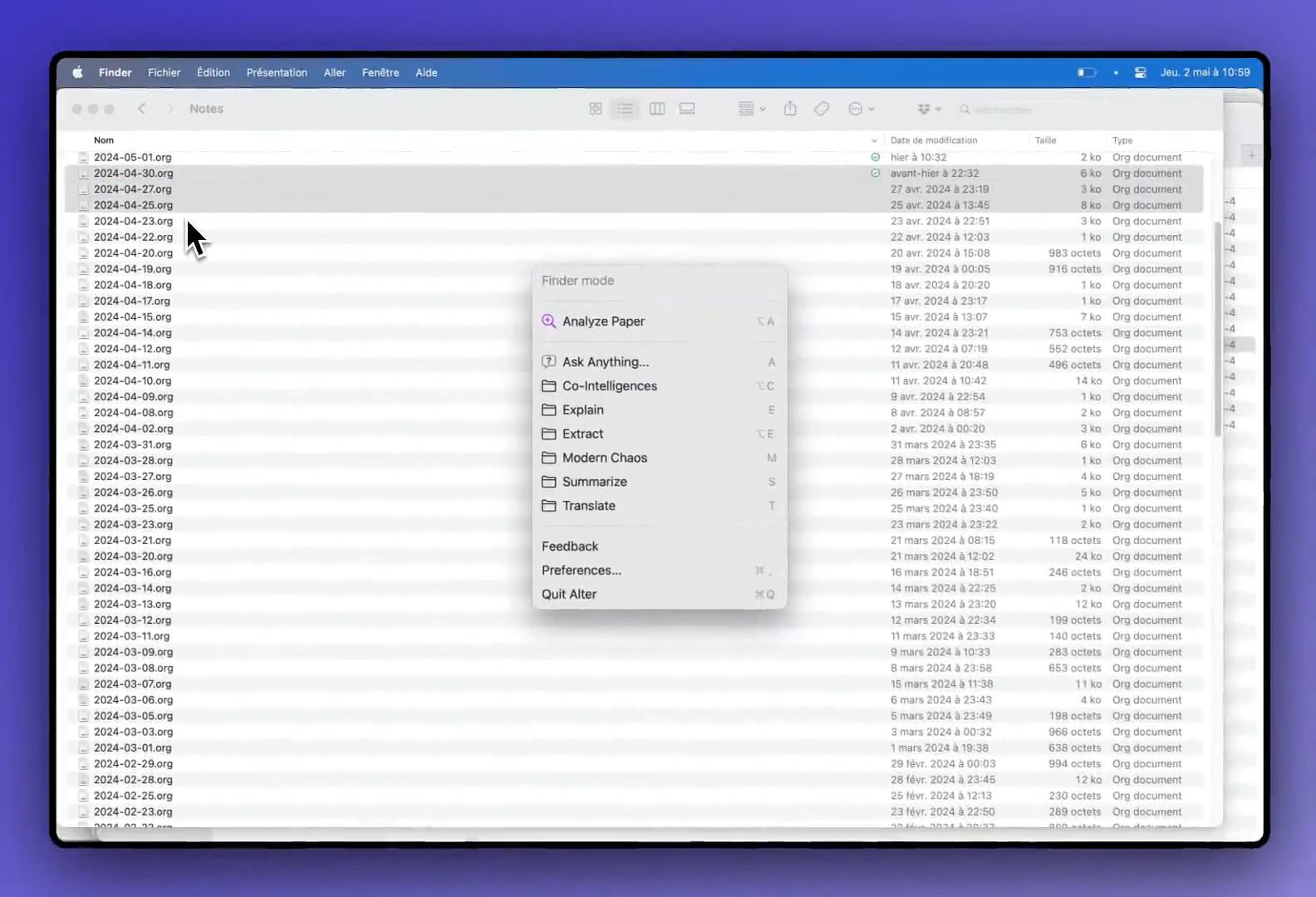Select file 2024-02-29.org
The height and width of the screenshot is (897, 1316).
(x=134, y=763)
